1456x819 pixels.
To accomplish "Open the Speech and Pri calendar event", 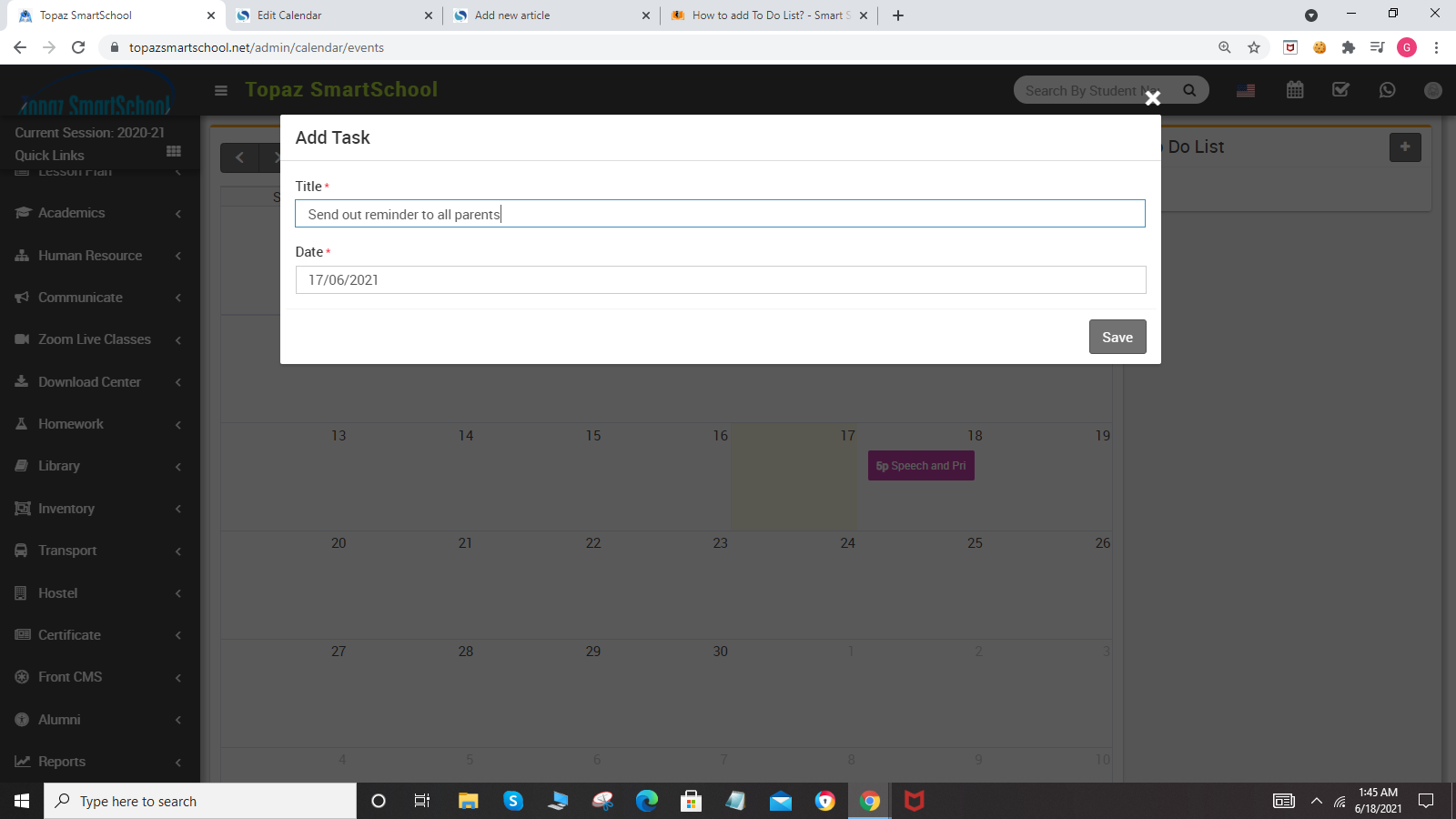I will pos(921,466).
